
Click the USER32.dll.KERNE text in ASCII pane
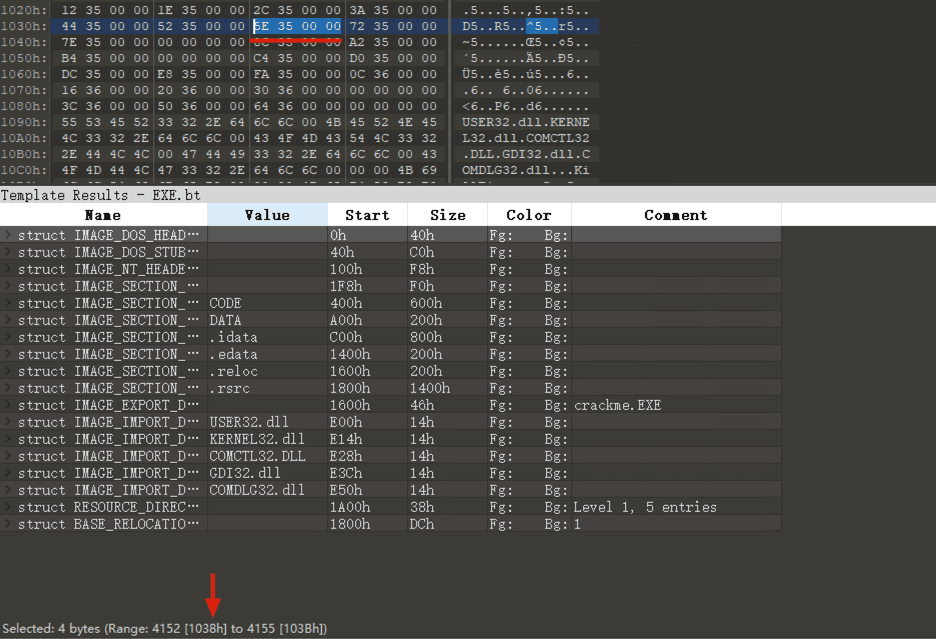click(525, 122)
